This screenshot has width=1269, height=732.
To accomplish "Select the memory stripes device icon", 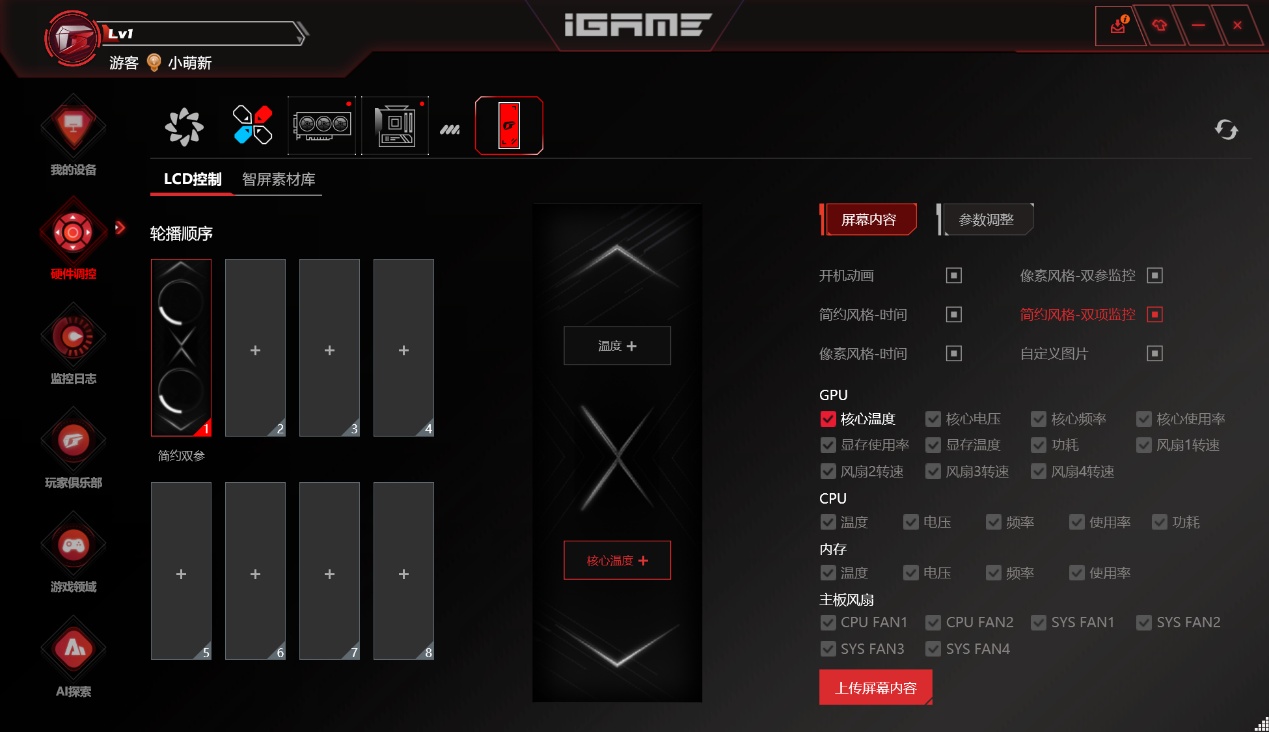I will coord(450,128).
